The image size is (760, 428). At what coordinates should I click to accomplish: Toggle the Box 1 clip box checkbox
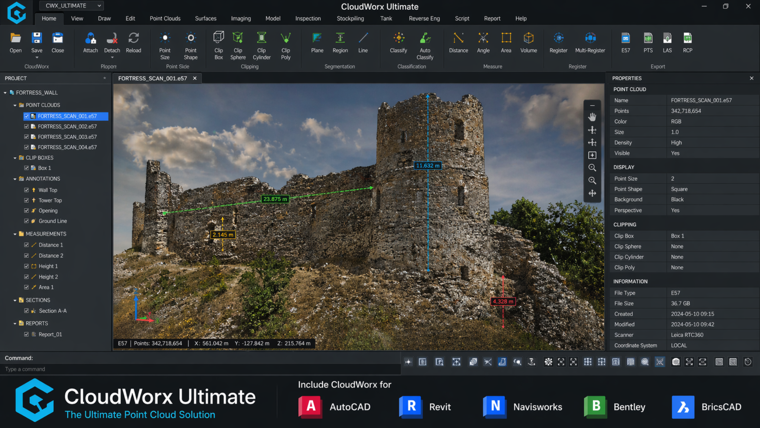[x=27, y=168]
